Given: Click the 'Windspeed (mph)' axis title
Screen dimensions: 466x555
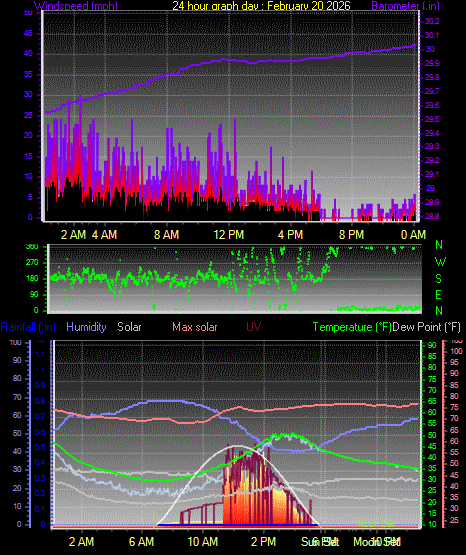Looking at the screenshot, I should (x=75, y=5).
